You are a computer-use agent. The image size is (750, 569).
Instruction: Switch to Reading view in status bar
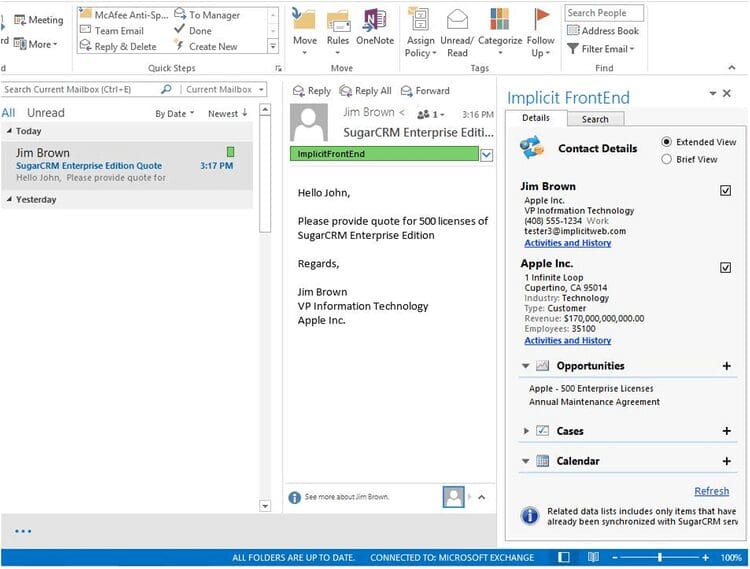click(593, 557)
